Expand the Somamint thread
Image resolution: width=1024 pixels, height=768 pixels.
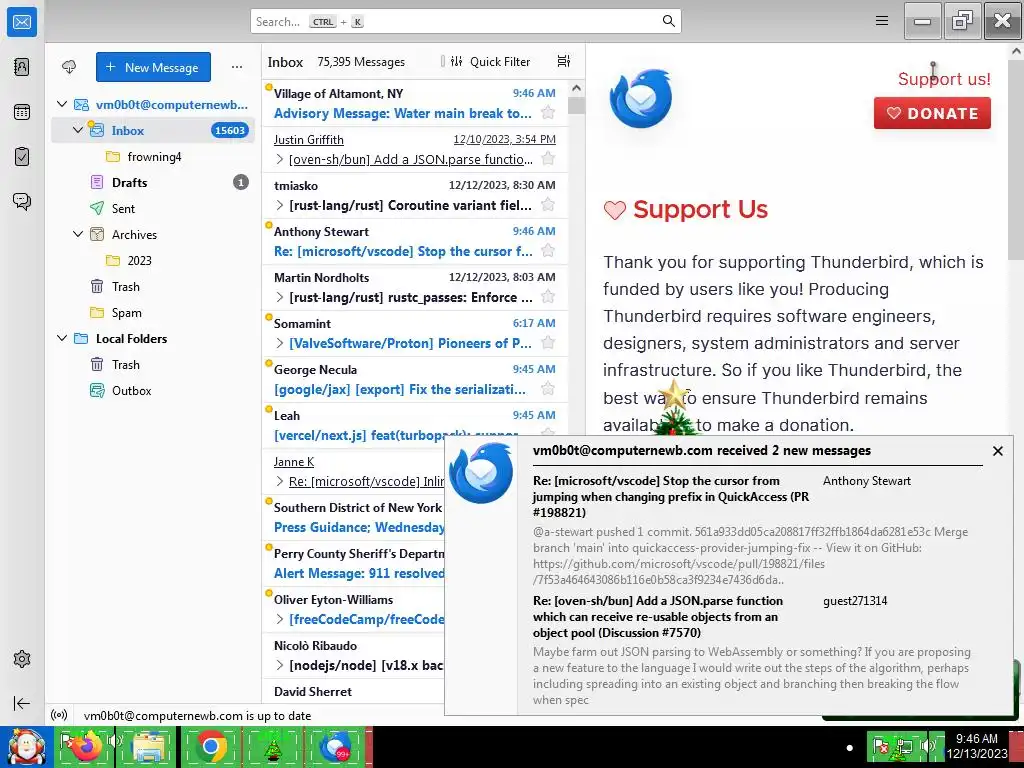280,344
